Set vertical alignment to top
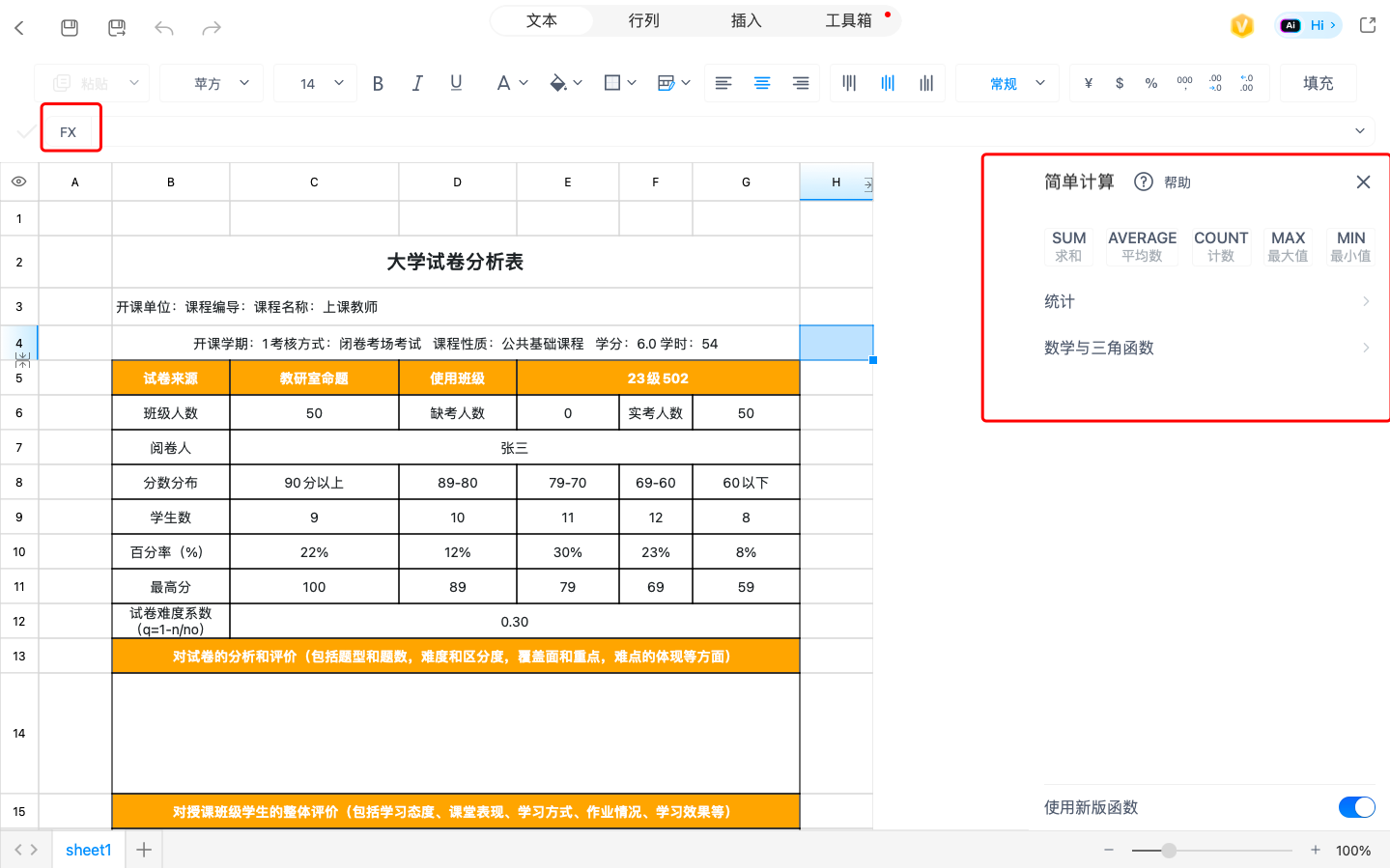This screenshot has width=1390, height=868. pos(849,84)
